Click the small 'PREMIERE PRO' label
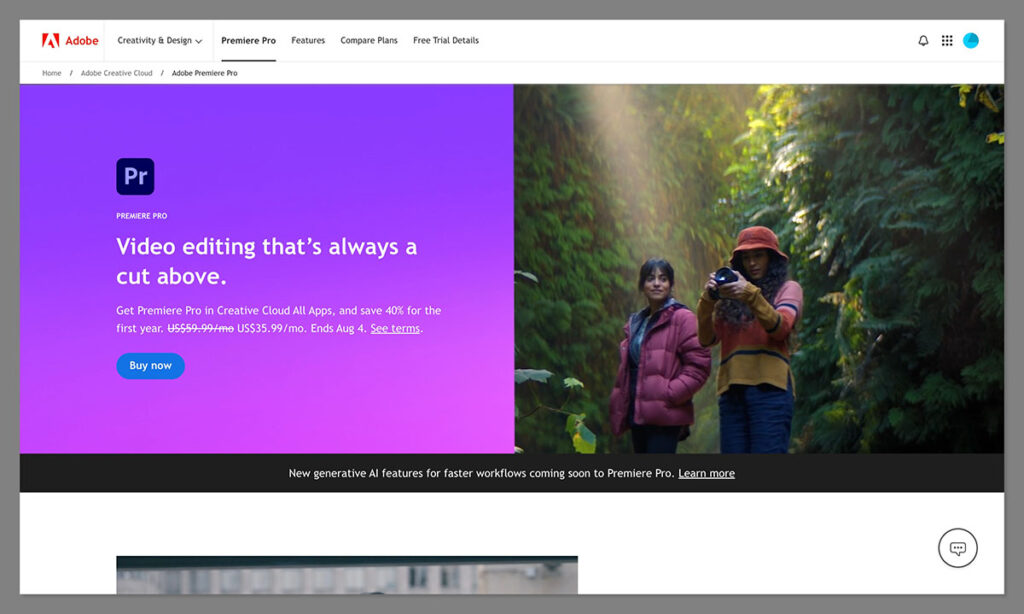This screenshot has height=614, width=1024. point(142,216)
